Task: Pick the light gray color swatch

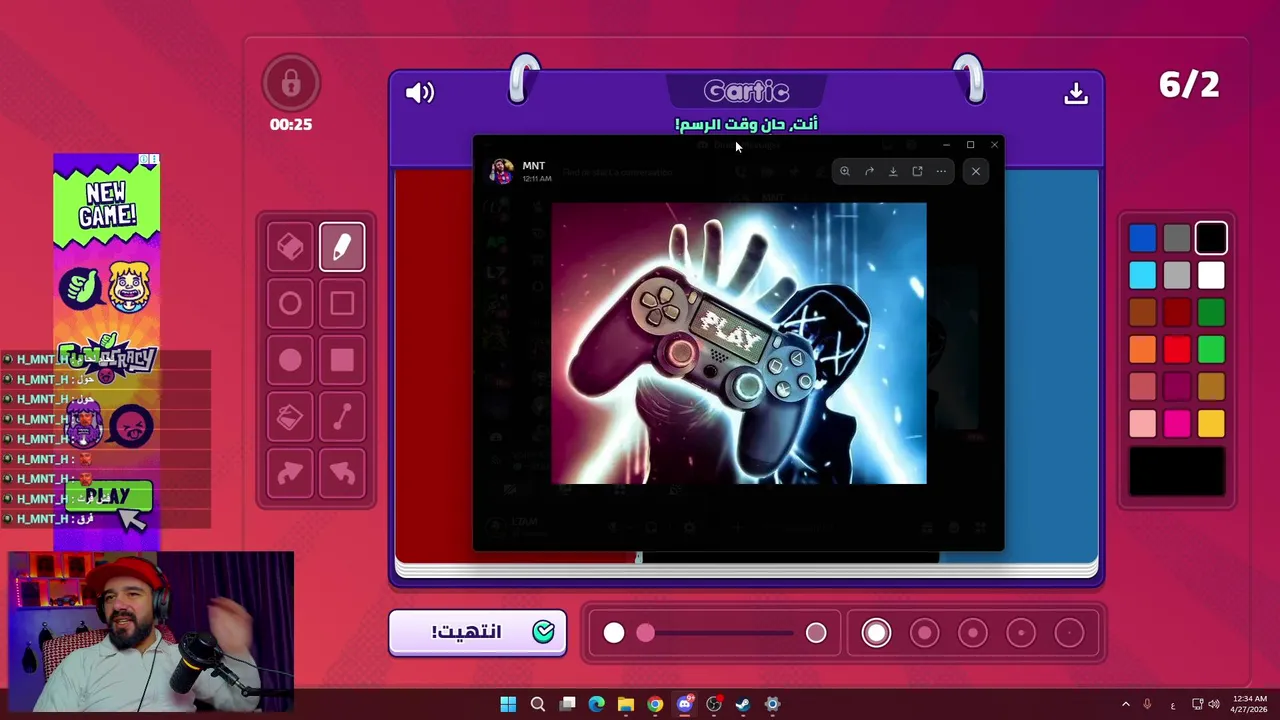Action: [x=1177, y=275]
